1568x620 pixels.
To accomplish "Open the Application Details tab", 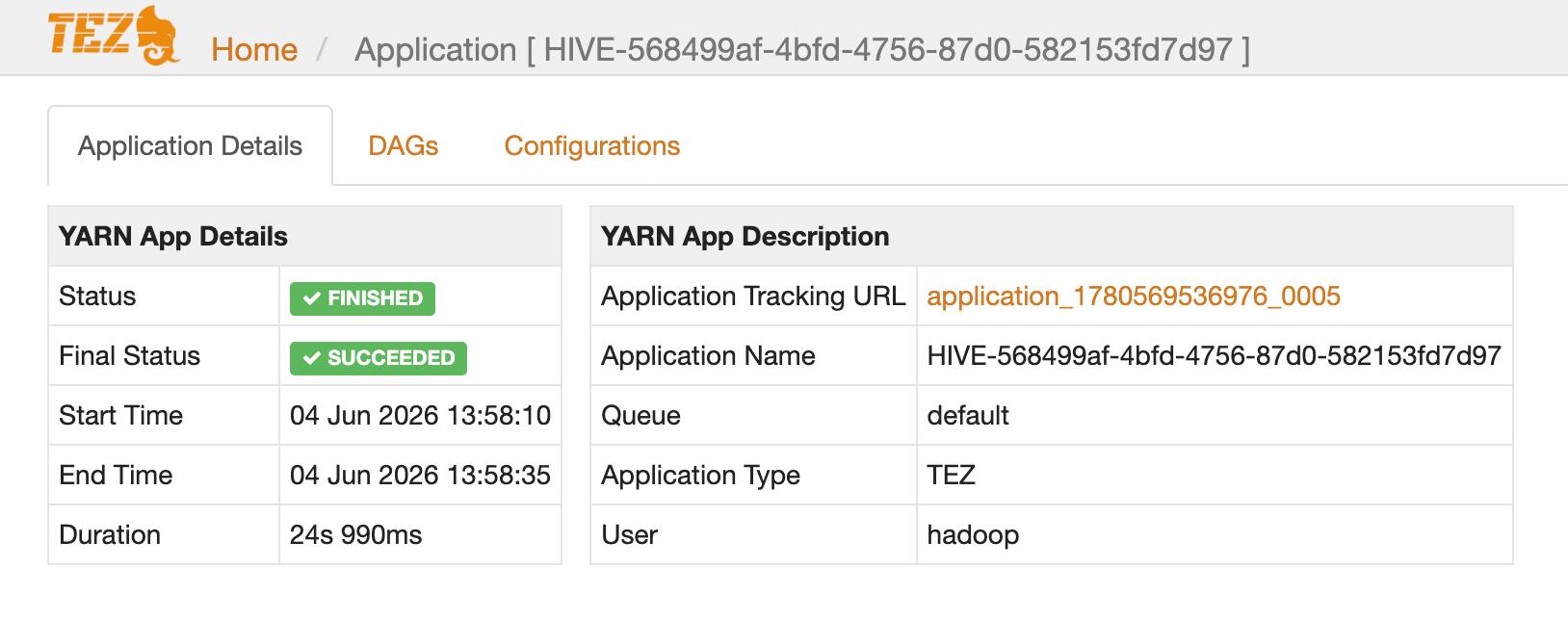I will pyautogui.click(x=190, y=145).
